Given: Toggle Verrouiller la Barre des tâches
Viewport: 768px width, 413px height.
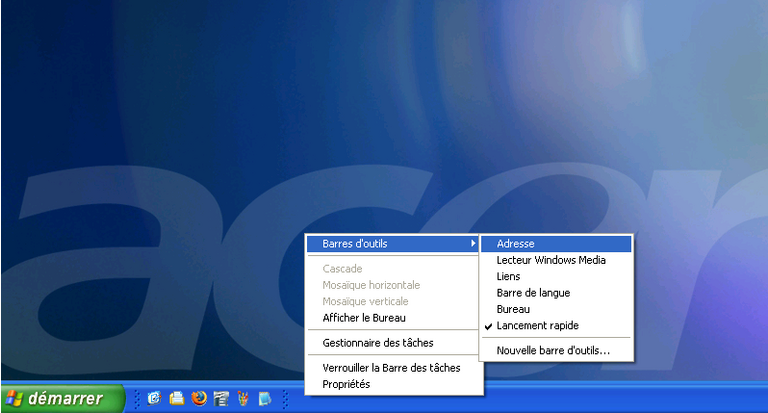Looking at the screenshot, I should pos(392,368).
